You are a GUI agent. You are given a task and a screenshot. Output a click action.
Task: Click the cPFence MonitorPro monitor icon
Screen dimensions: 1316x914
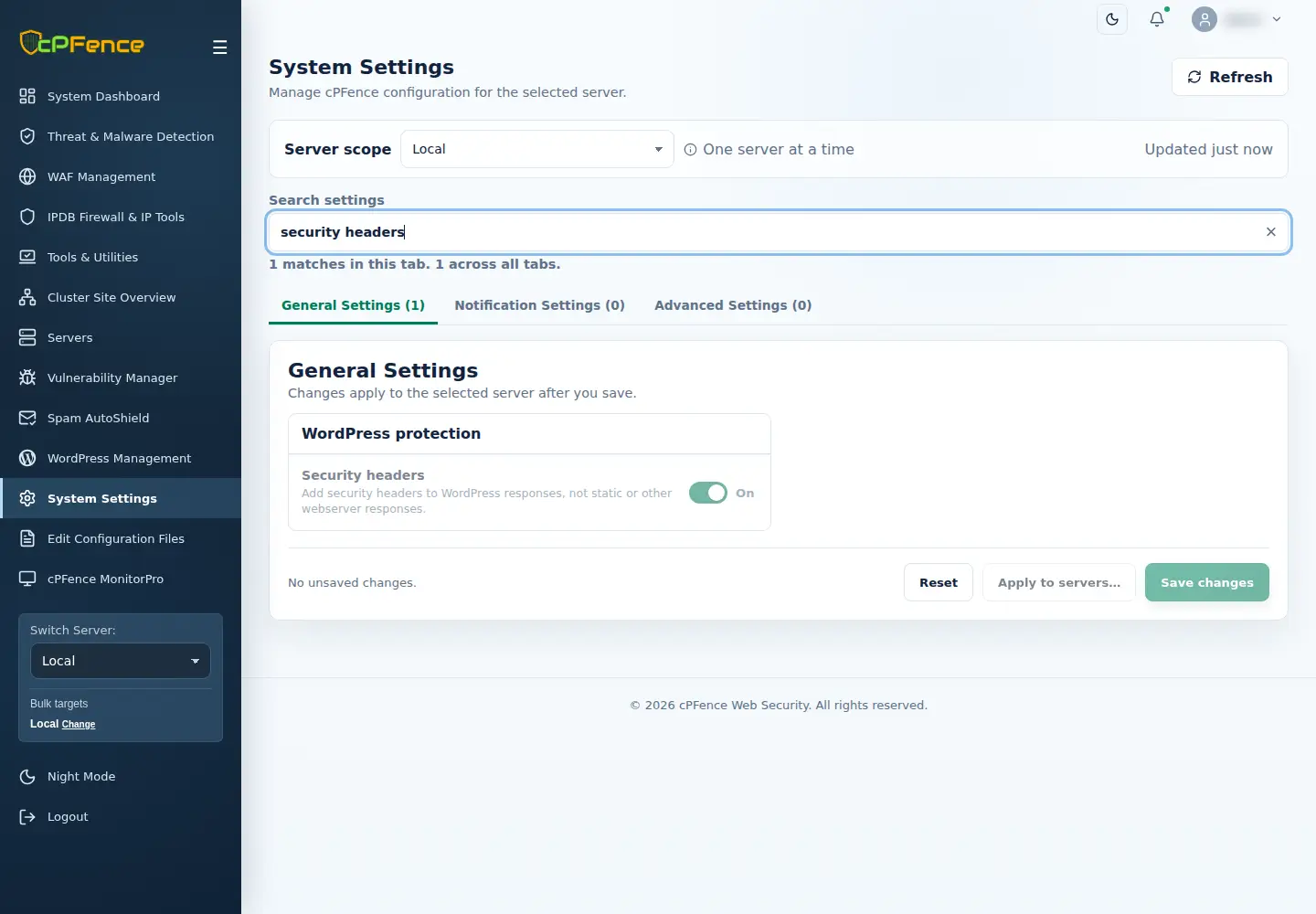(x=27, y=579)
